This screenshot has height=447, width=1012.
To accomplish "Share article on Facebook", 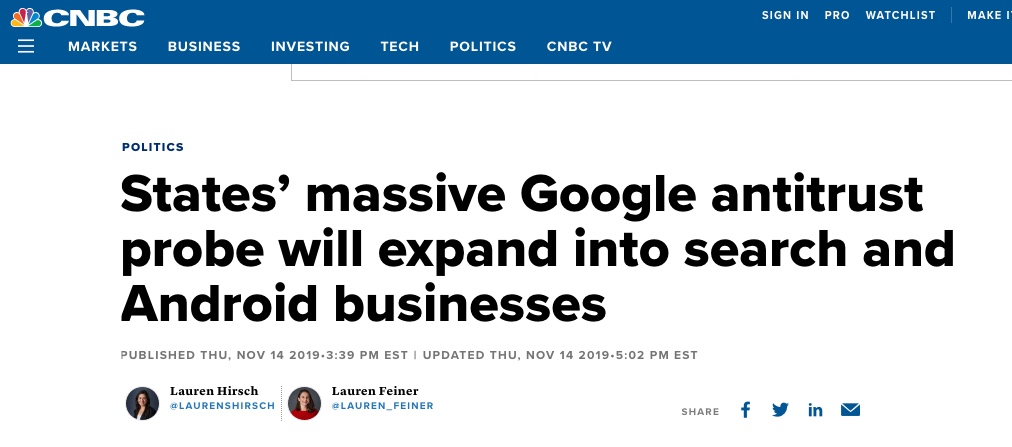I will pyautogui.click(x=745, y=410).
